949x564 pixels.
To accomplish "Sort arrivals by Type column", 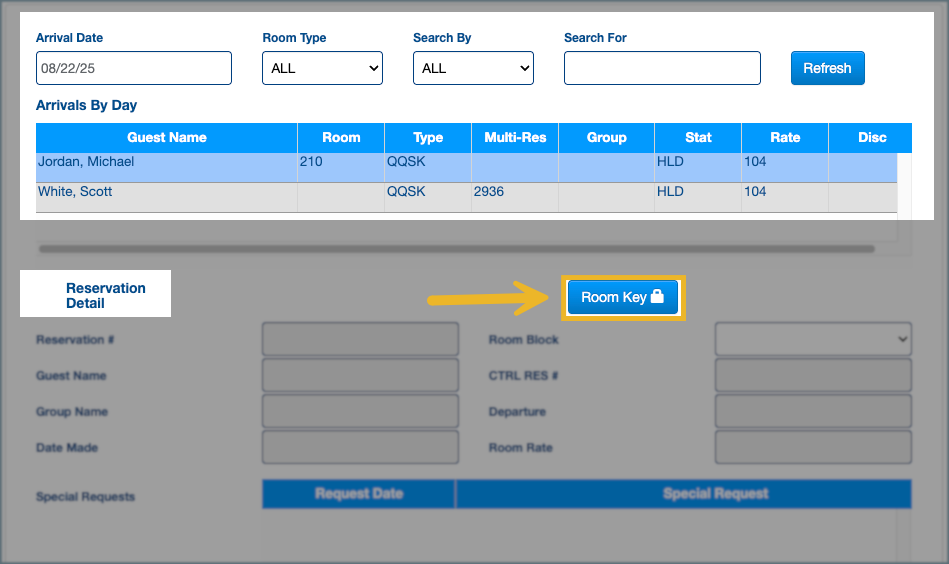I will tap(428, 138).
